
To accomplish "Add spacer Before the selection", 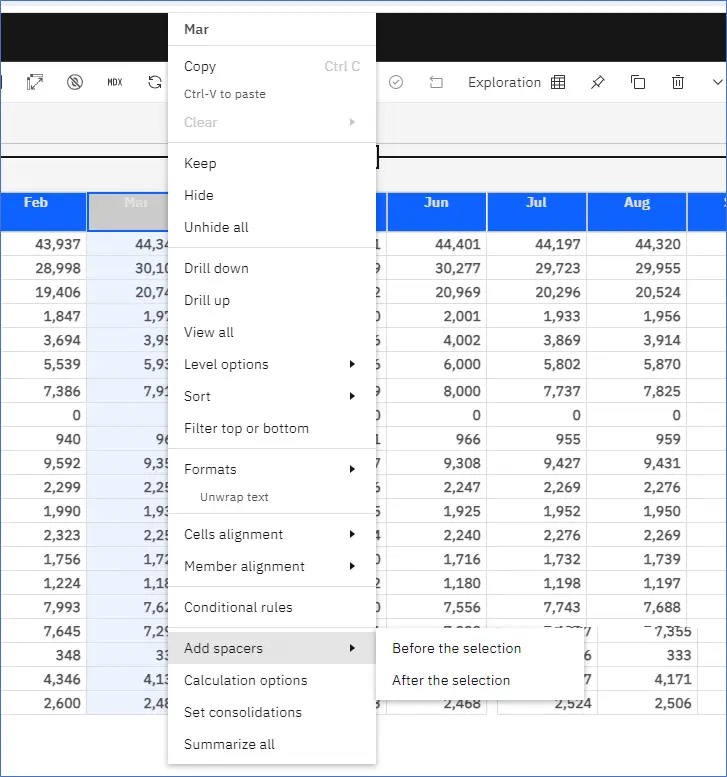I will (x=480, y=648).
